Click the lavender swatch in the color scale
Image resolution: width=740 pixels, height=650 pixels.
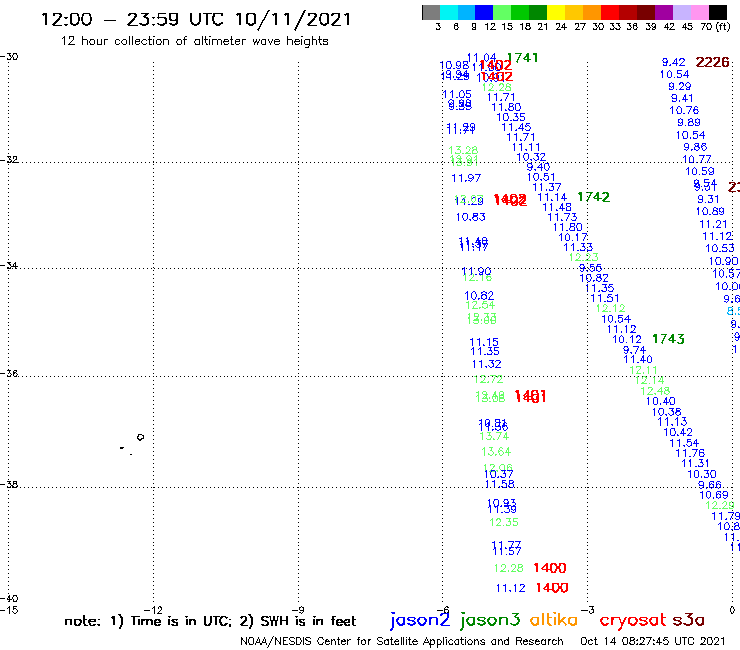[681, 12]
